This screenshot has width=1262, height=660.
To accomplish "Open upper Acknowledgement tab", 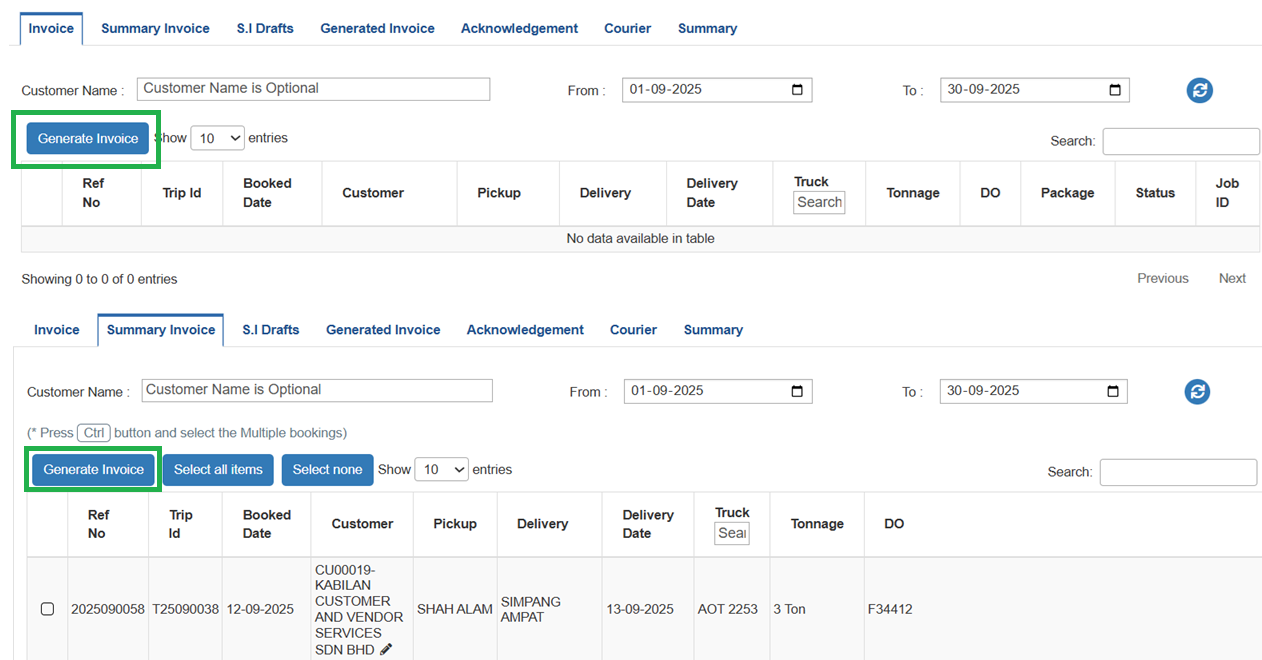I will tap(519, 28).
